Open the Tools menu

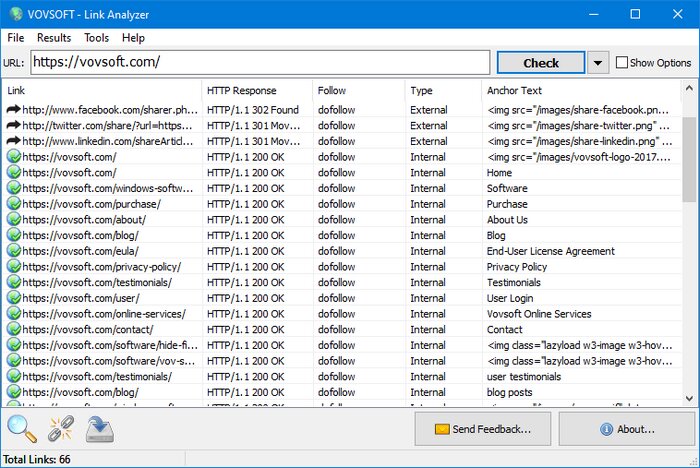[97, 38]
